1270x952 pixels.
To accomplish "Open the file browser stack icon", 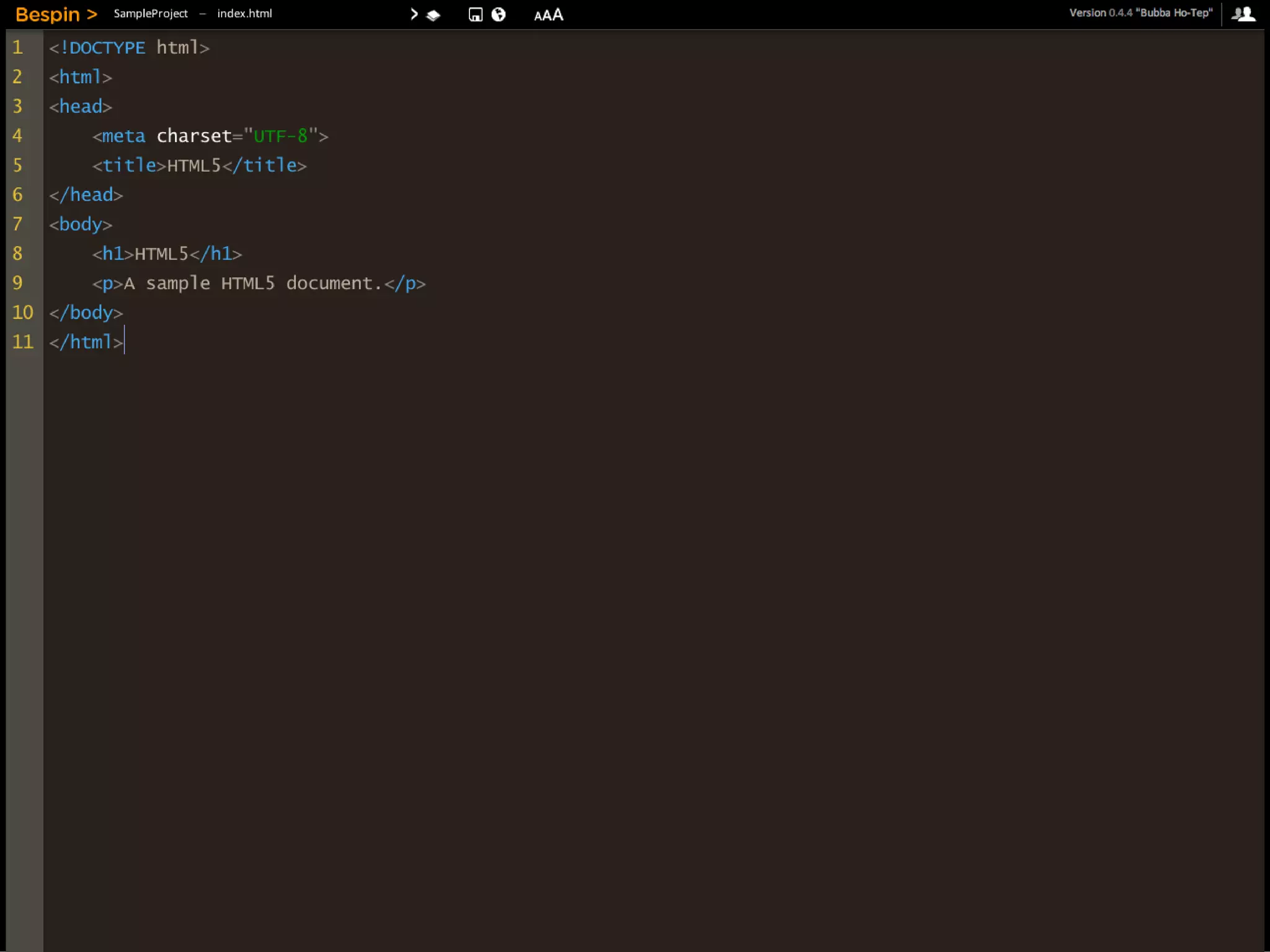I will [433, 15].
